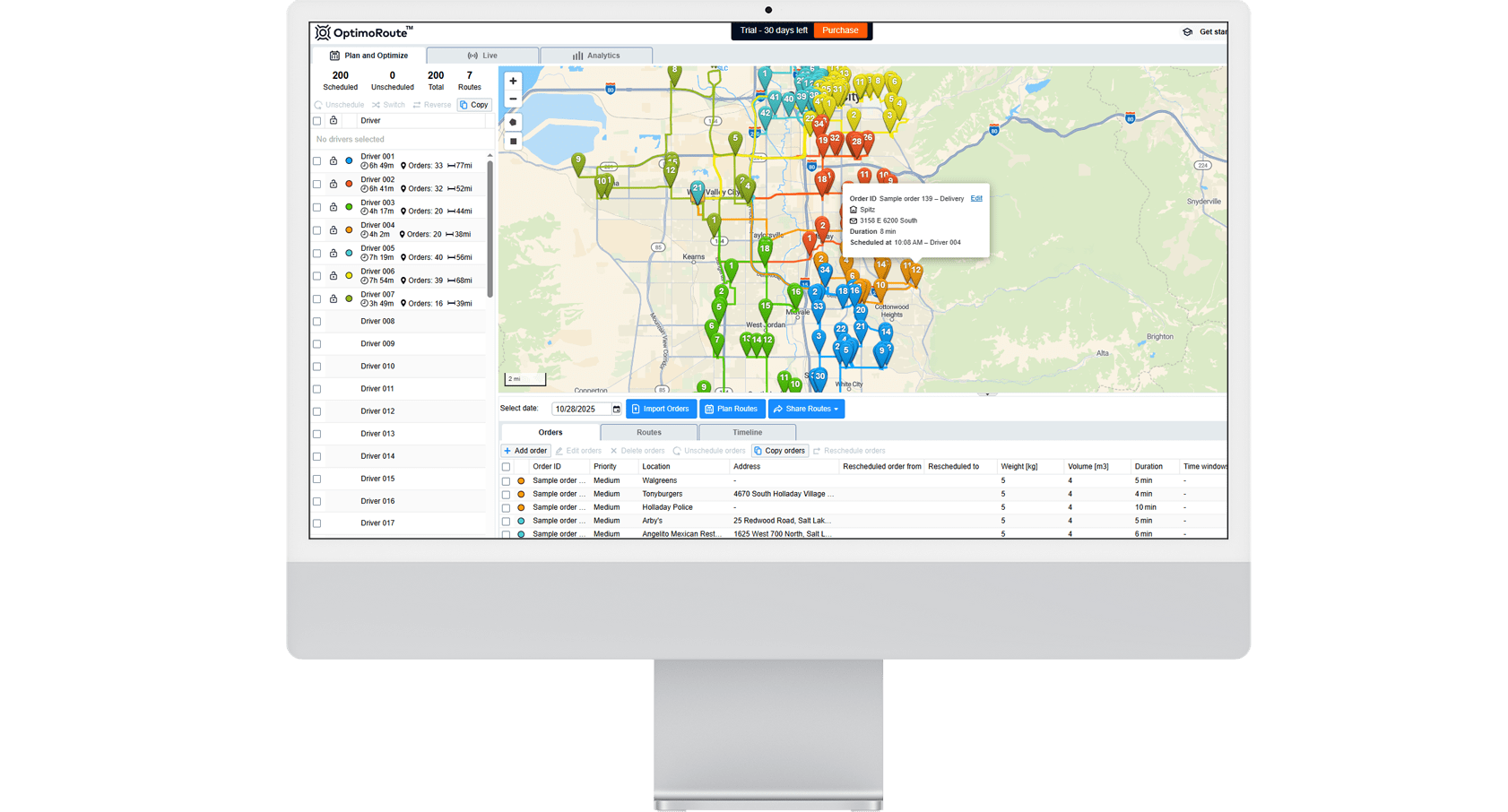1508x812 pixels.
Task: Click the Priority column header
Action: (x=605, y=467)
